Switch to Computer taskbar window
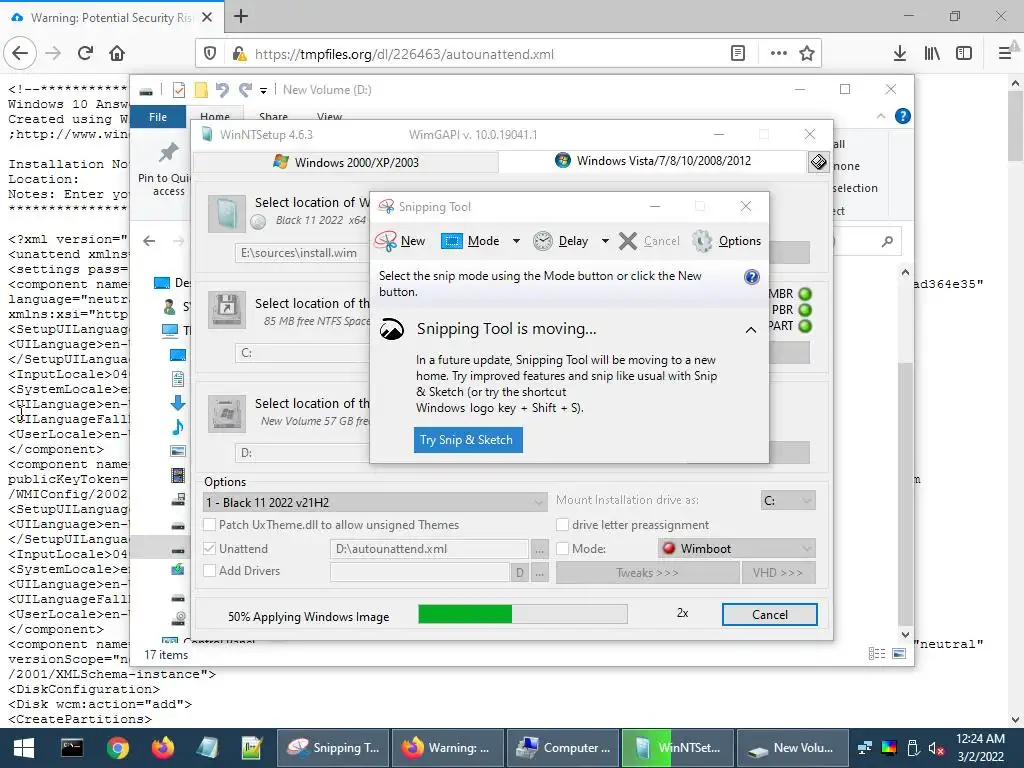Image resolution: width=1024 pixels, height=768 pixels. [x=564, y=748]
